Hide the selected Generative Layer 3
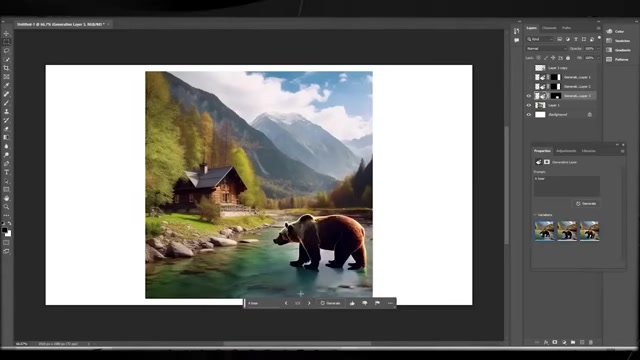 coord(529,96)
